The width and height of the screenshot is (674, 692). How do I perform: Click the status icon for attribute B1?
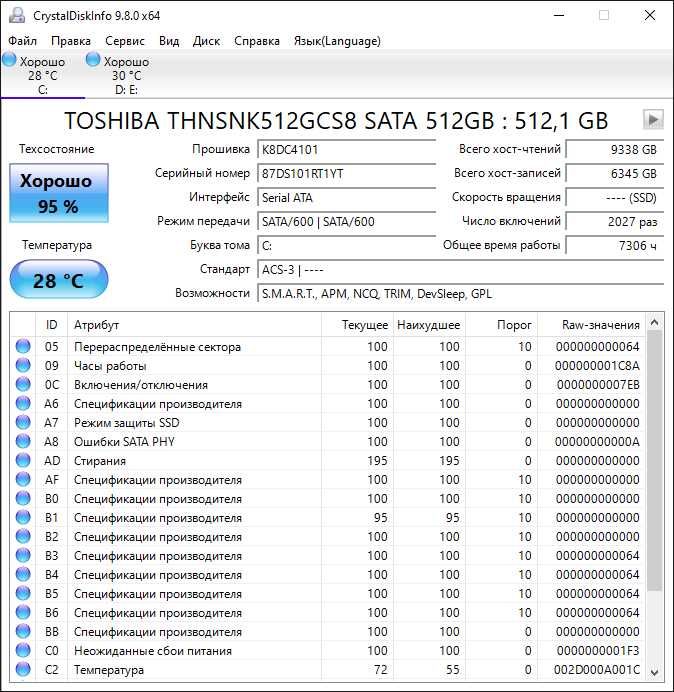23,517
